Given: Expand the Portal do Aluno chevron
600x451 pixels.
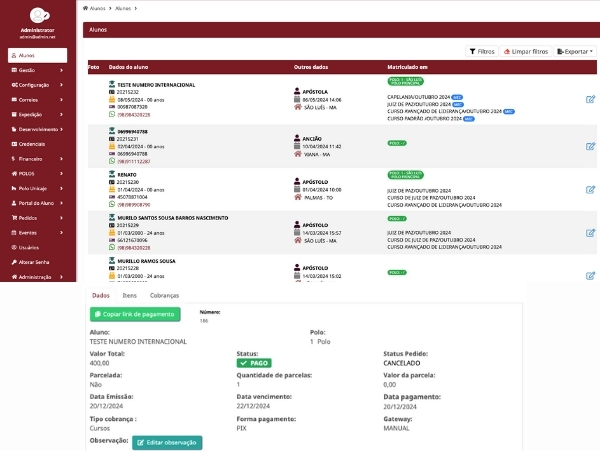Looking at the screenshot, I should 62,203.
